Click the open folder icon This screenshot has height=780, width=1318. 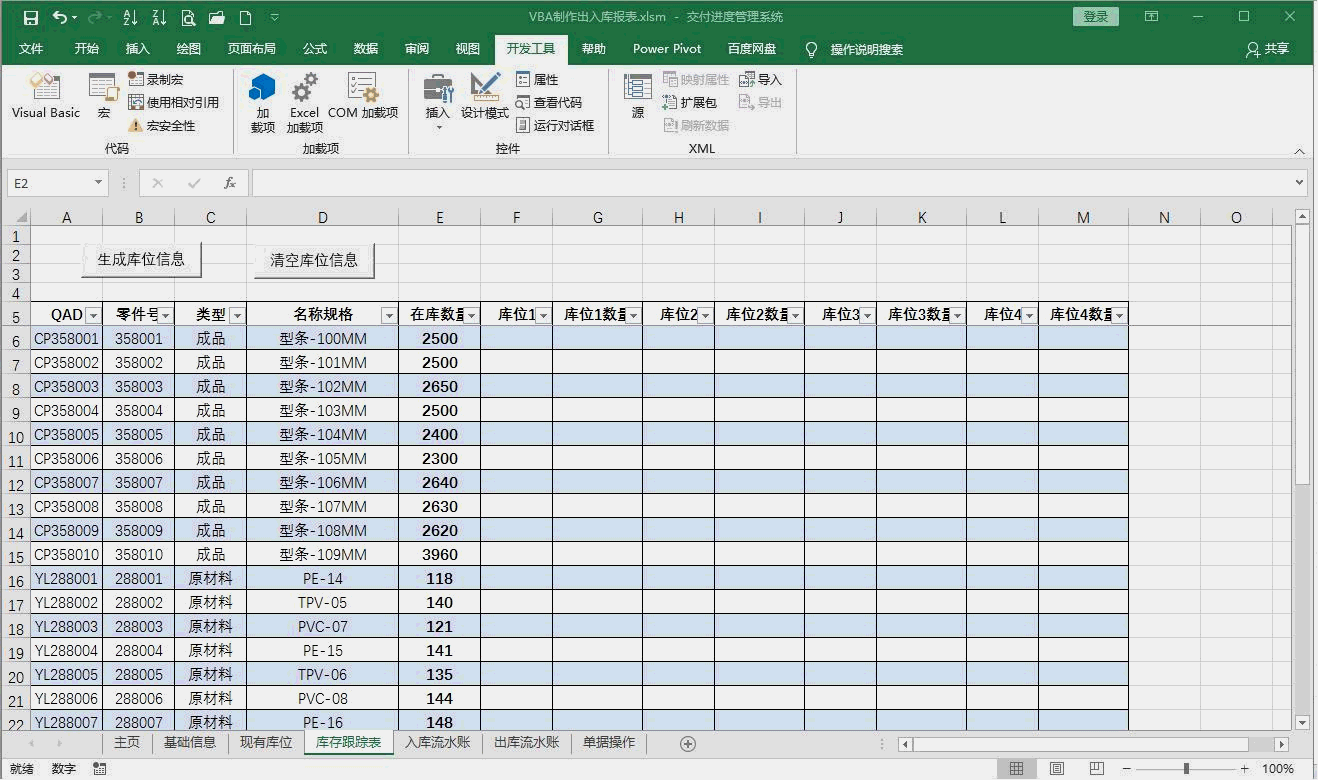tap(217, 17)
